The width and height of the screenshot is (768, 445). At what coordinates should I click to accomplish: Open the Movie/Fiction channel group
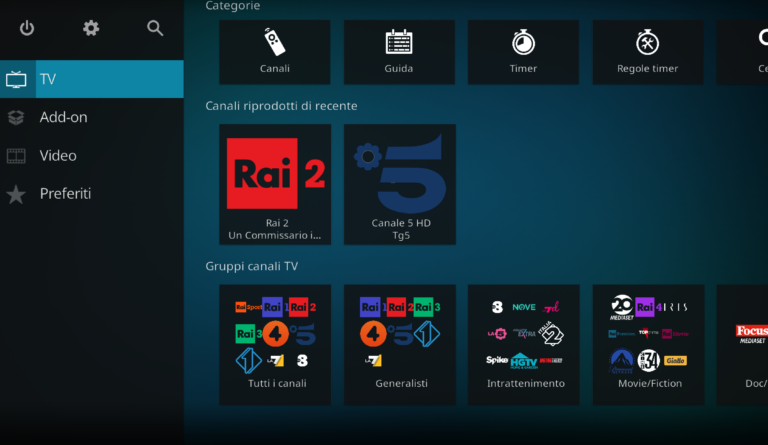click(x=648, y=345)
